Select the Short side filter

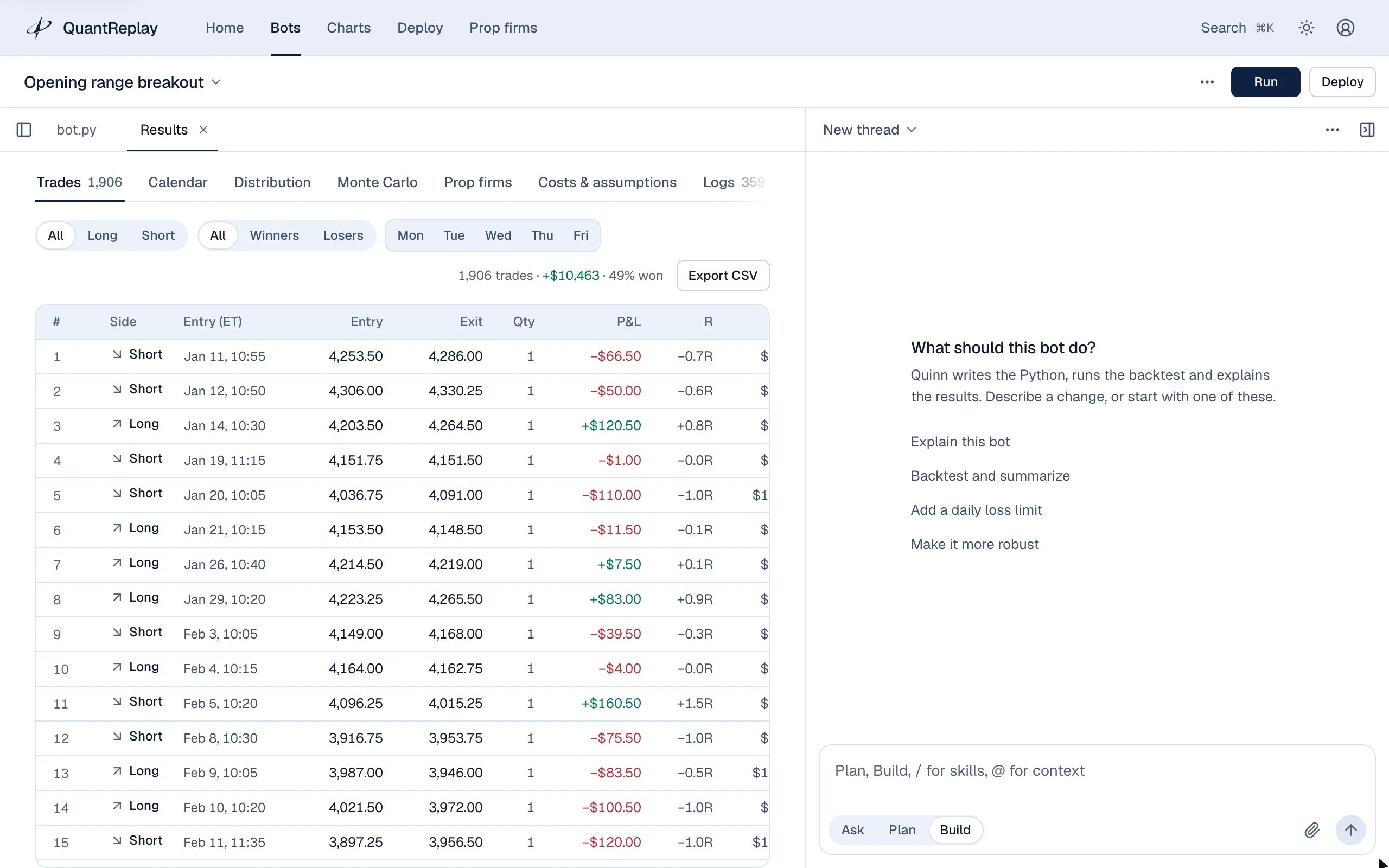(158, 235)
